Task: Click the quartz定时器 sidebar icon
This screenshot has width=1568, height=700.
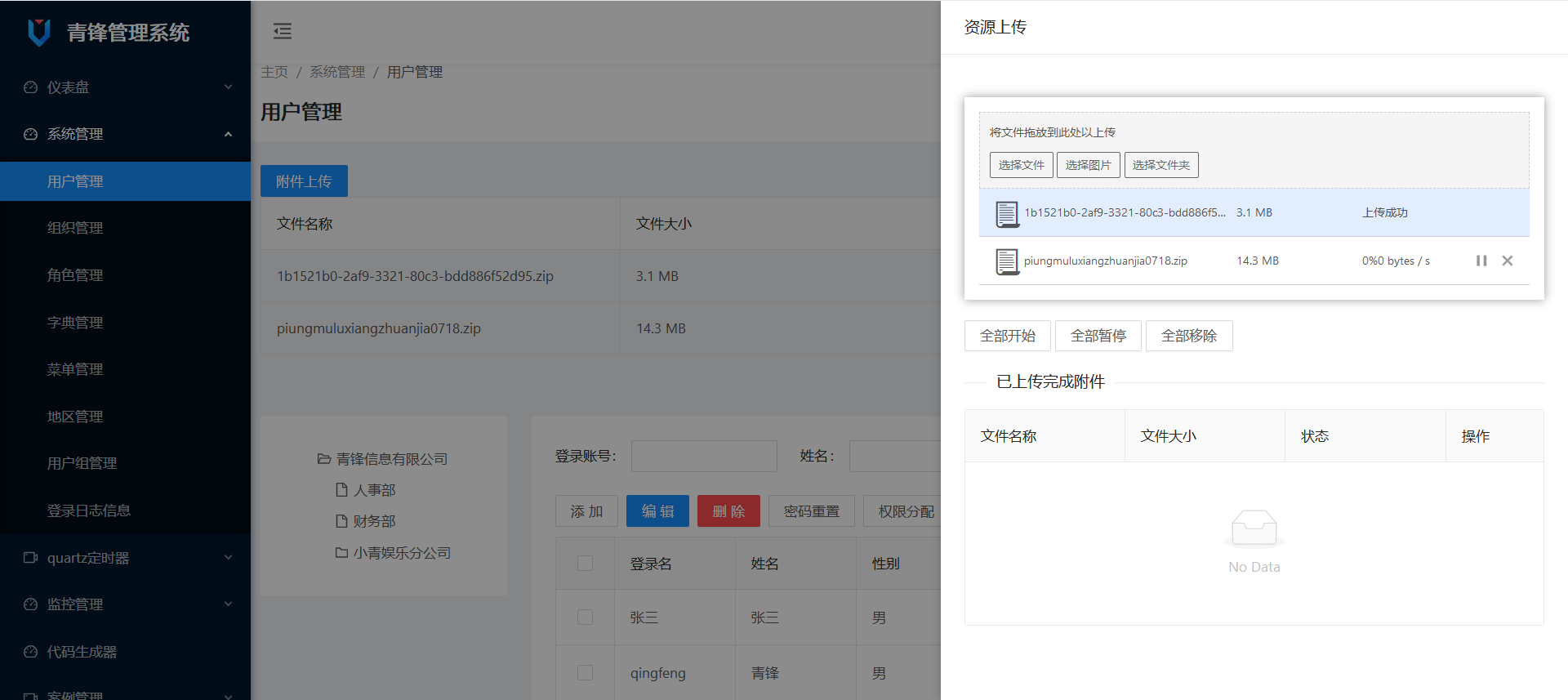Action: [31, 558]
